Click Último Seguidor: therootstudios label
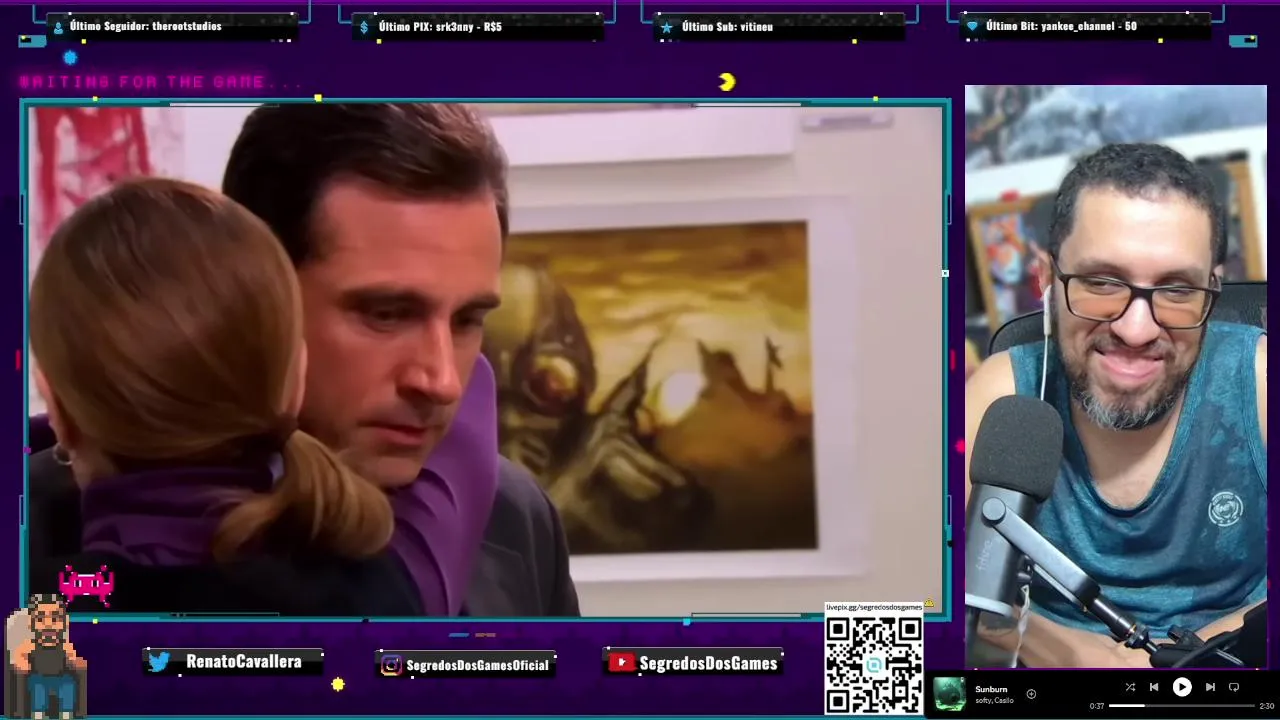1280x720 pixels. coord(145,26)
